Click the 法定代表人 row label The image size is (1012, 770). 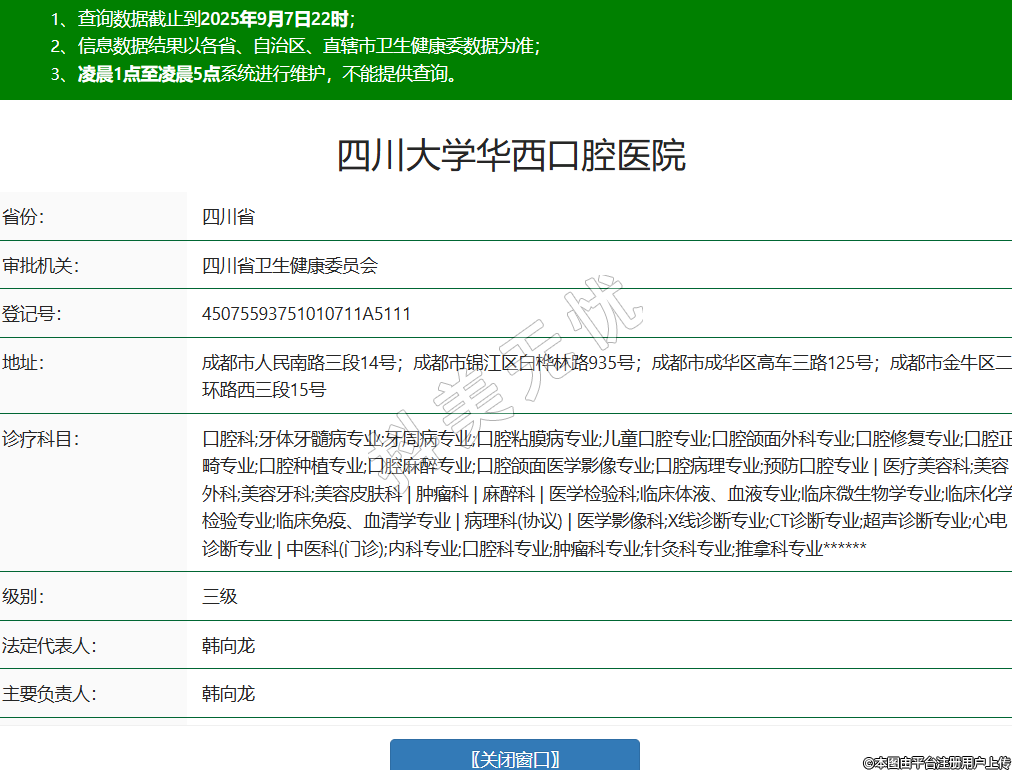click(x=49, y=645)
